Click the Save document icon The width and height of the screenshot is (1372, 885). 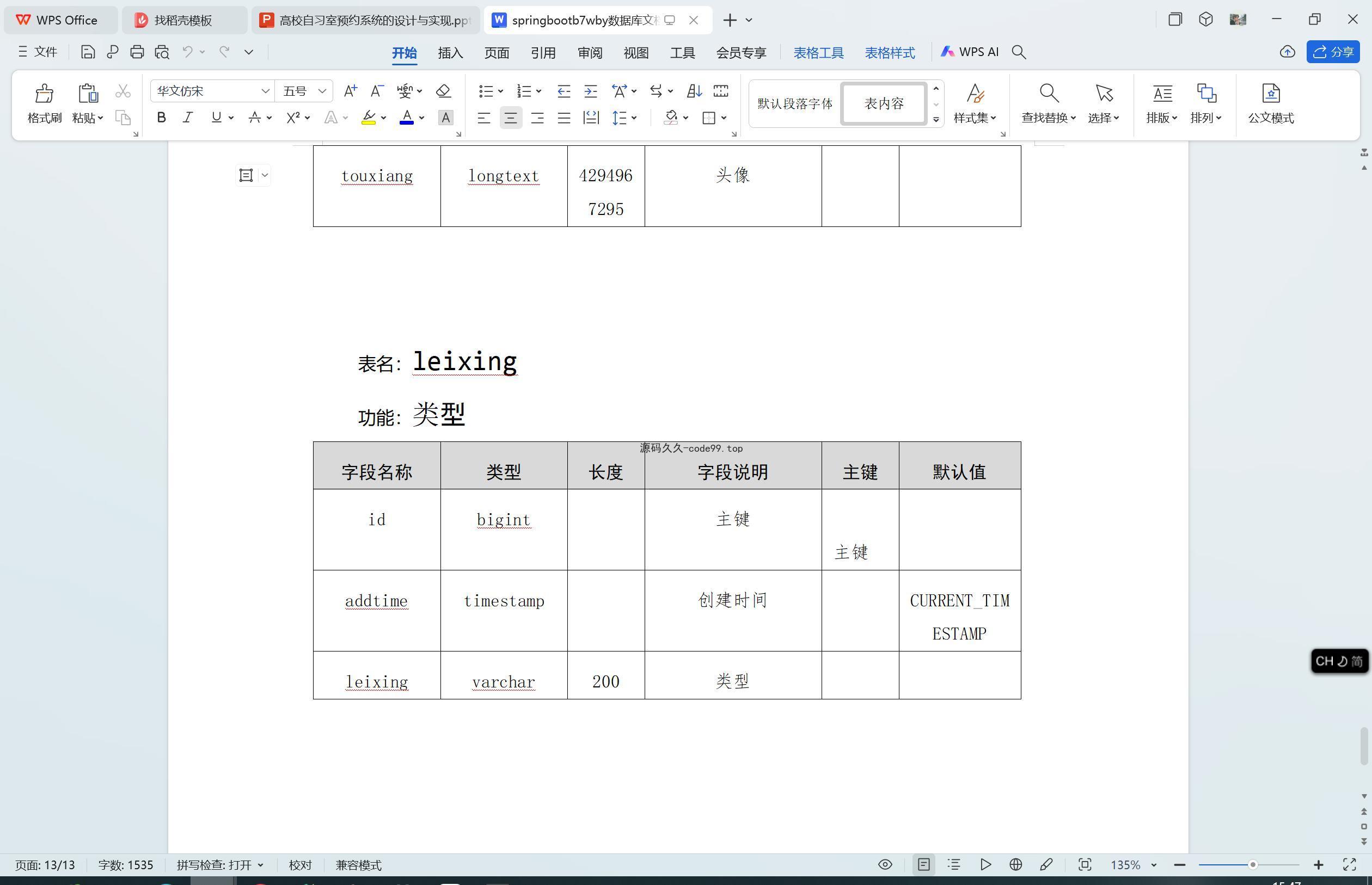(88, 52)
